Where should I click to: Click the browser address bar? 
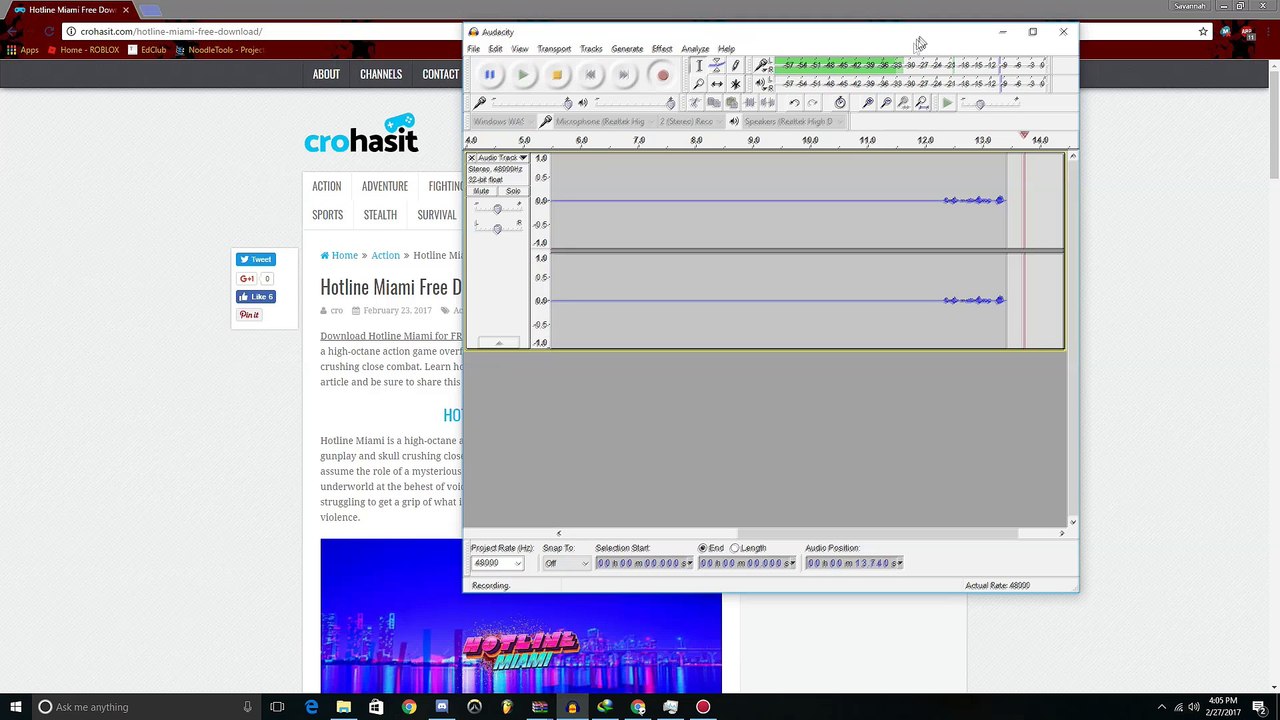tap(630, 31)
